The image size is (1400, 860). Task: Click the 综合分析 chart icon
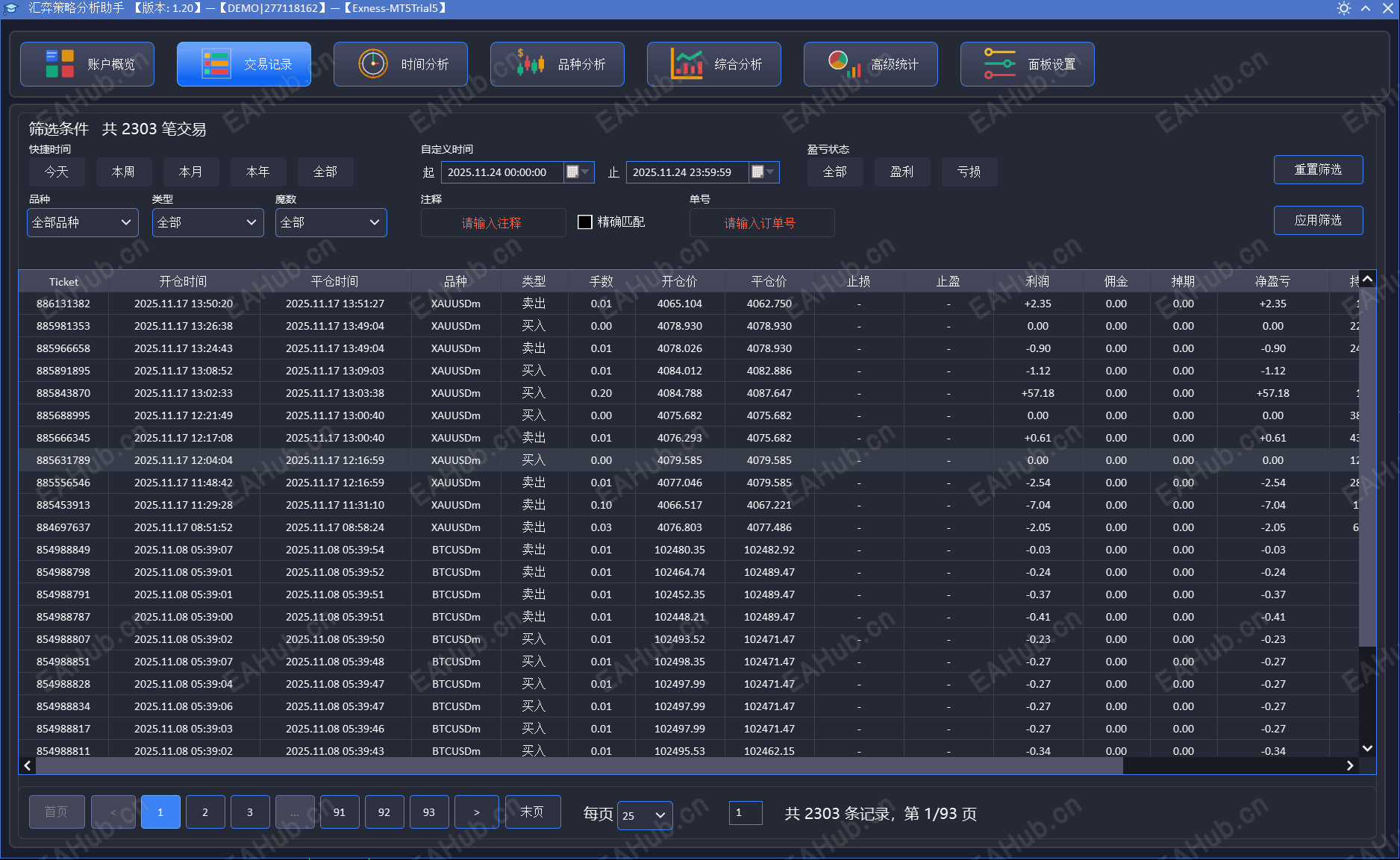tap(687, 64)
